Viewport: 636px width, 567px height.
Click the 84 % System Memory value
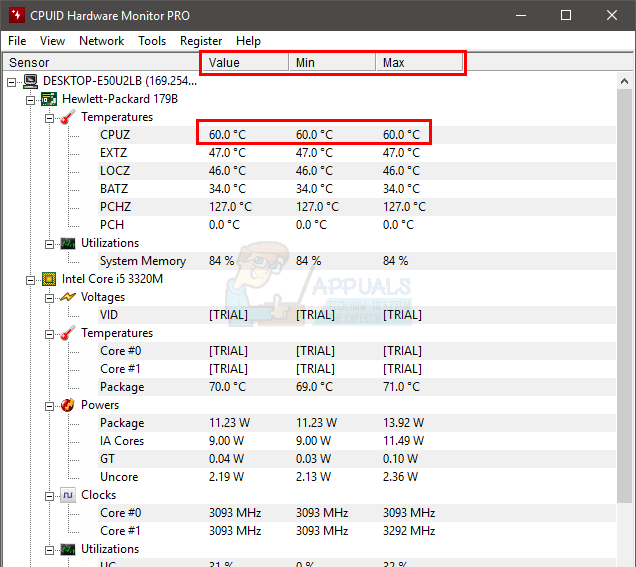pos(221,261)
